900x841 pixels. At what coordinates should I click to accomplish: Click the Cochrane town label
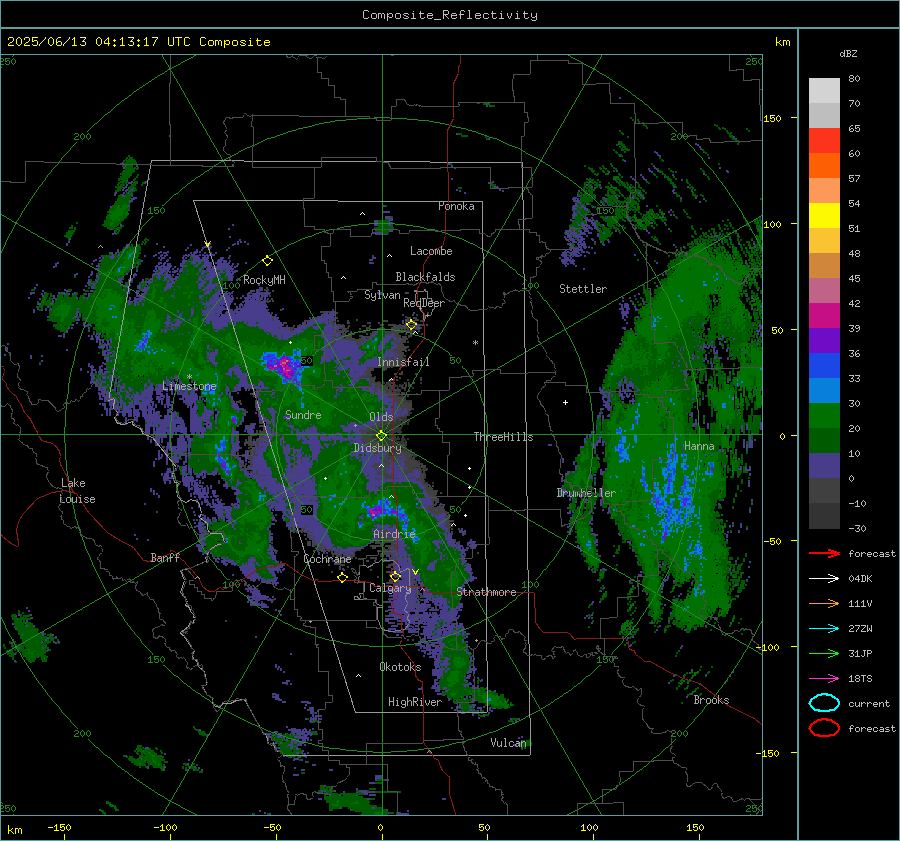coord(327,559)
